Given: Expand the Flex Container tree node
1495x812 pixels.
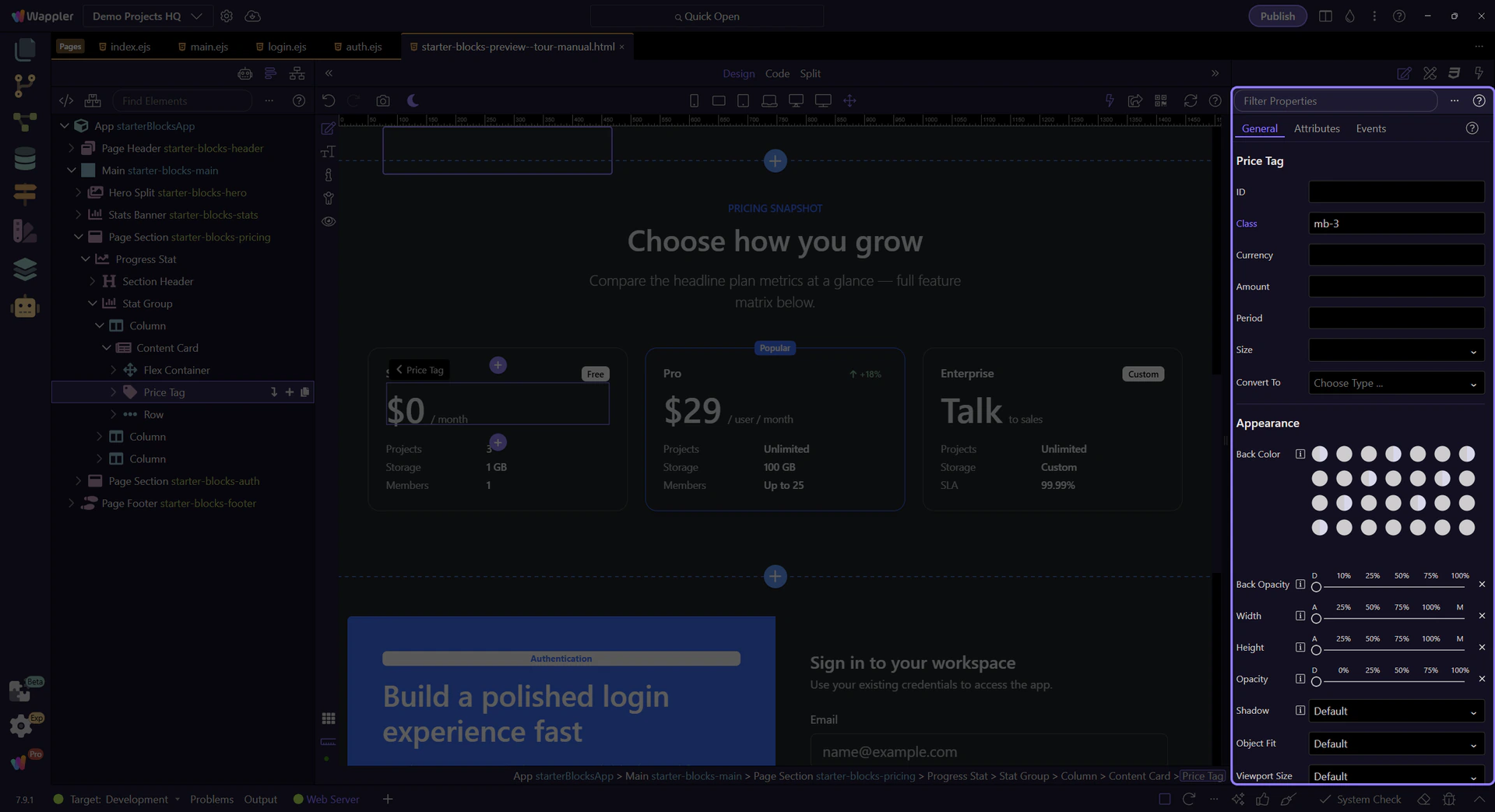Looking at the screenshot, I should pos(114,371).
